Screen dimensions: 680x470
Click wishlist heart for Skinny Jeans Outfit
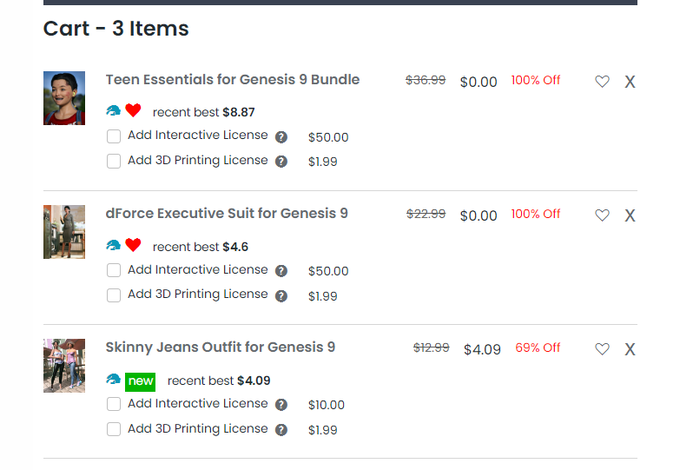click(602, 349)
